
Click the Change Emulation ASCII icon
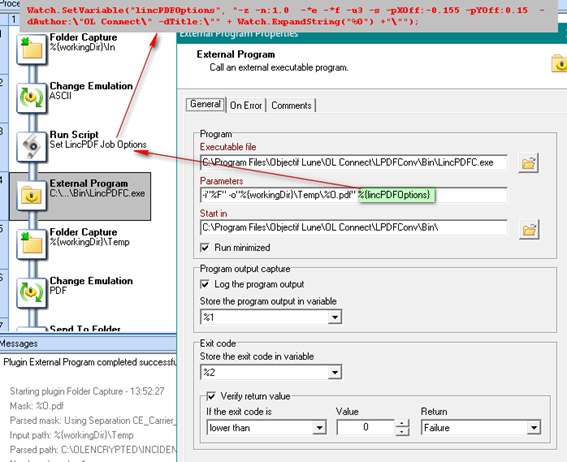tap(31, 98)
